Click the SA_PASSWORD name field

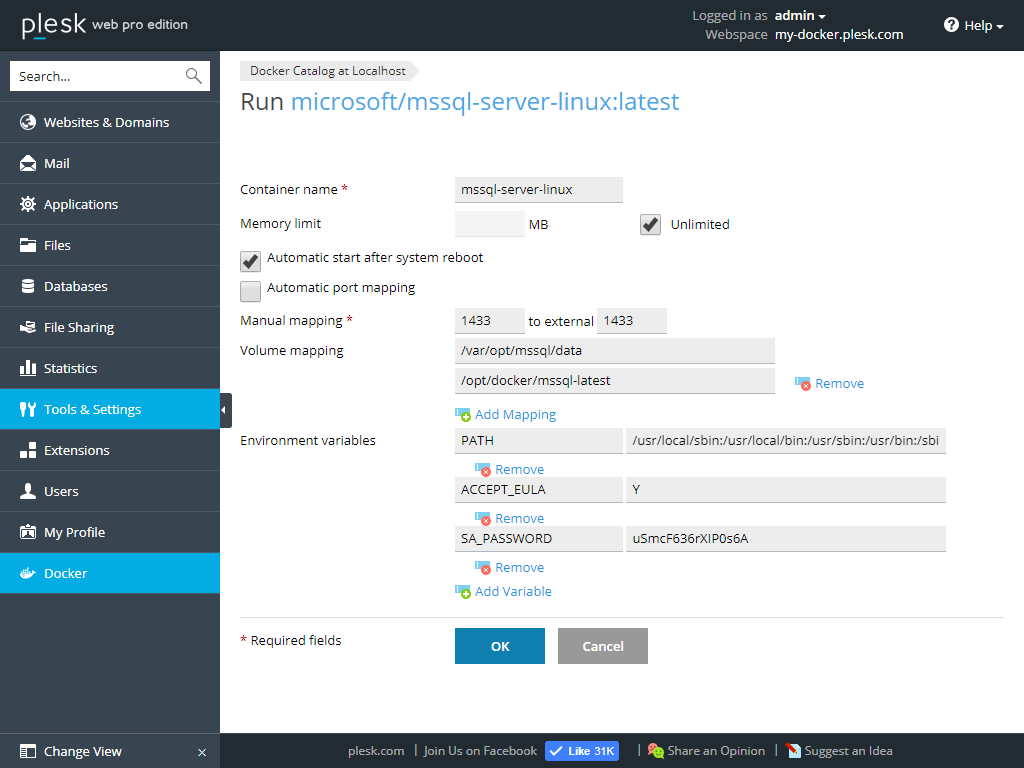pyautogui.click(x=539, y=539)
